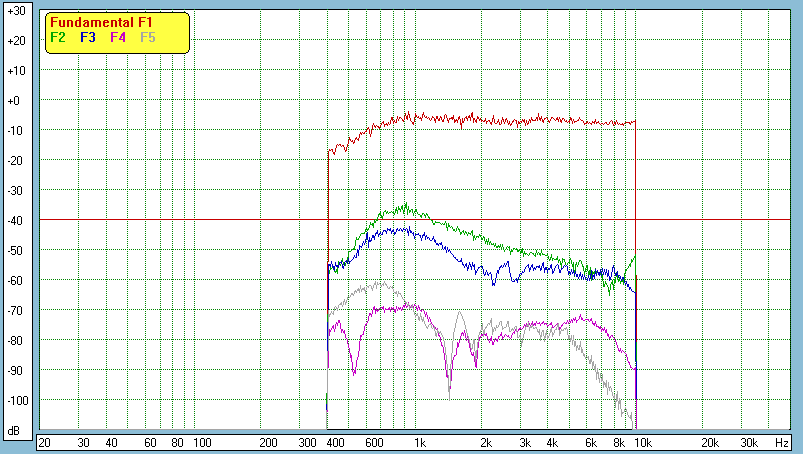
Task: Select the 1k mark on frequency axis
Action: 420,442
